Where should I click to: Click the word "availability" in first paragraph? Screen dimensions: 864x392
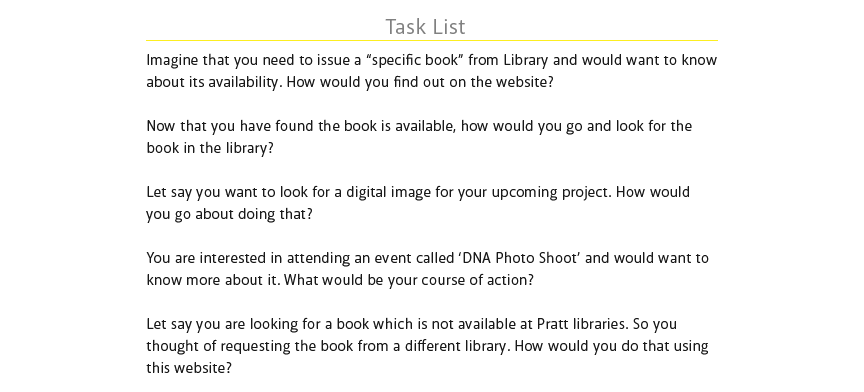click(243, 82)
